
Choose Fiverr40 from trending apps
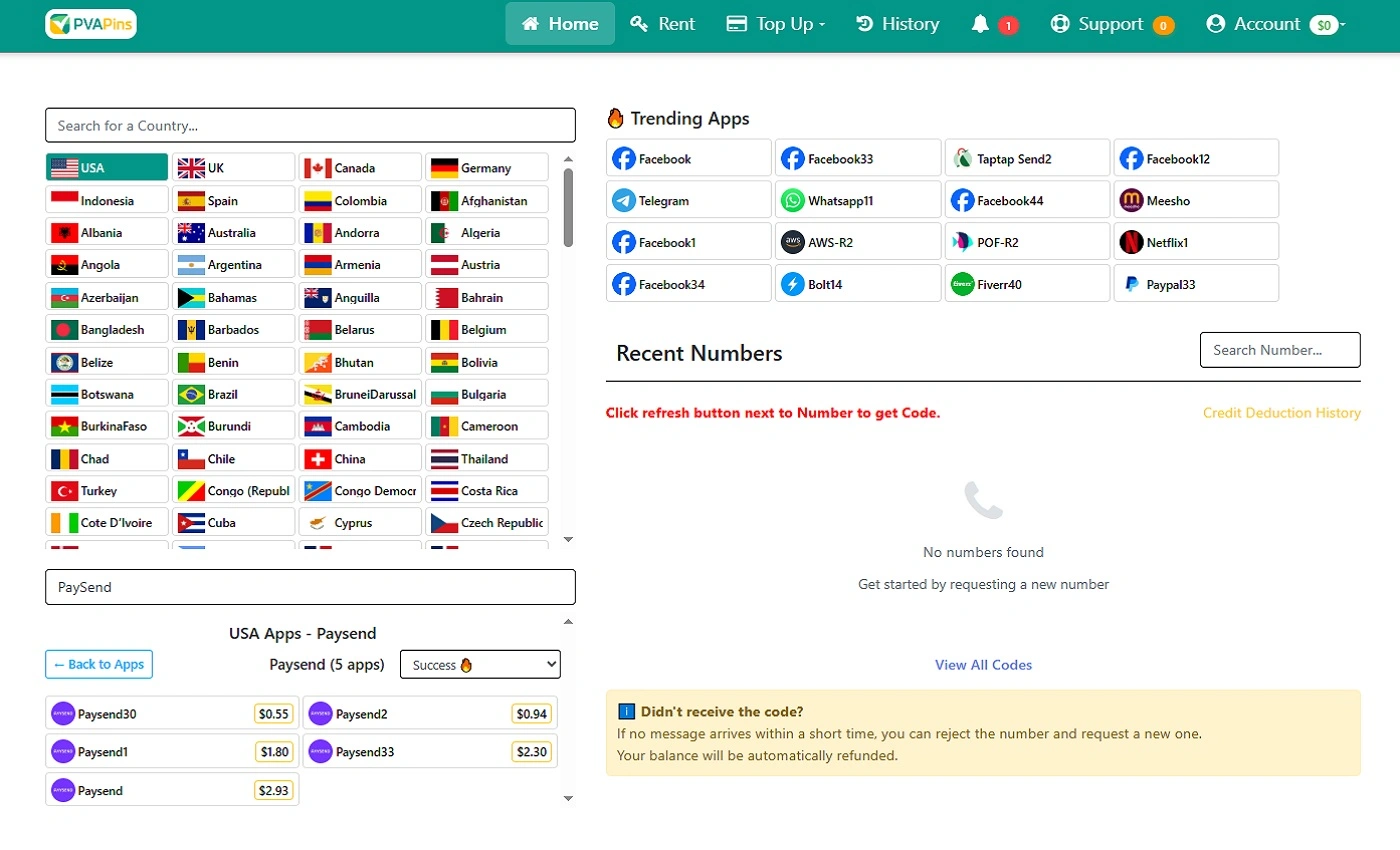click(x=1027, y=284)
